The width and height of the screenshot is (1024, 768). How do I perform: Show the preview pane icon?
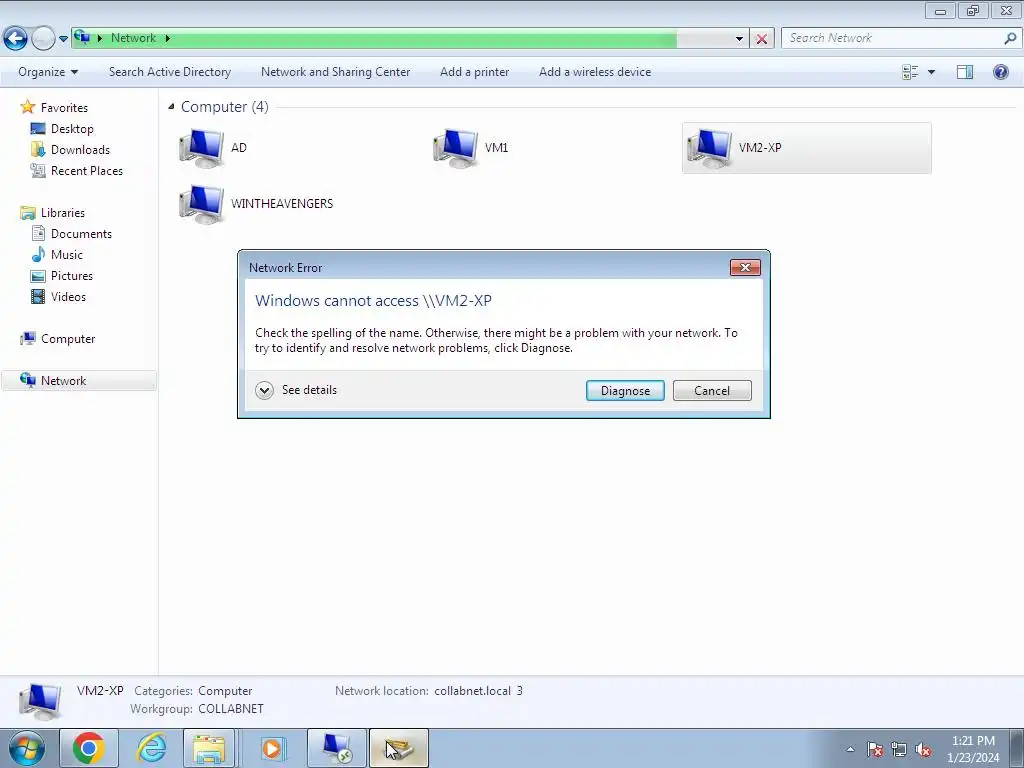(965, 72)
